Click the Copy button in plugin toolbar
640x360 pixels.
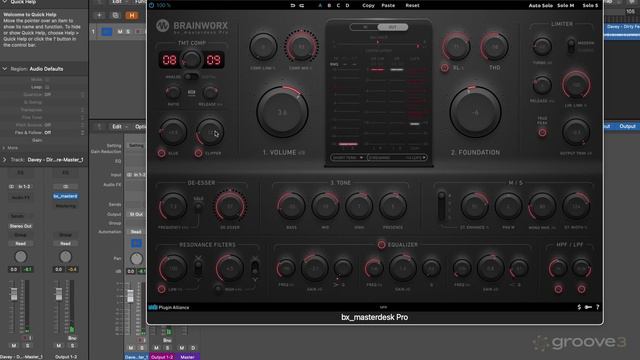[368, 5]
